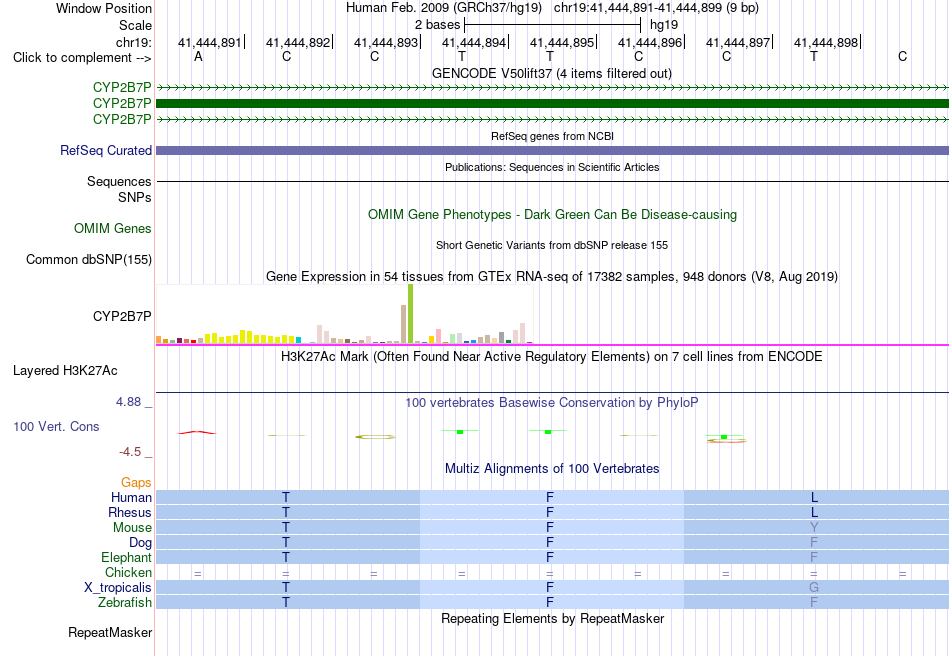Click the Zebrafish species label

(125, 603)
